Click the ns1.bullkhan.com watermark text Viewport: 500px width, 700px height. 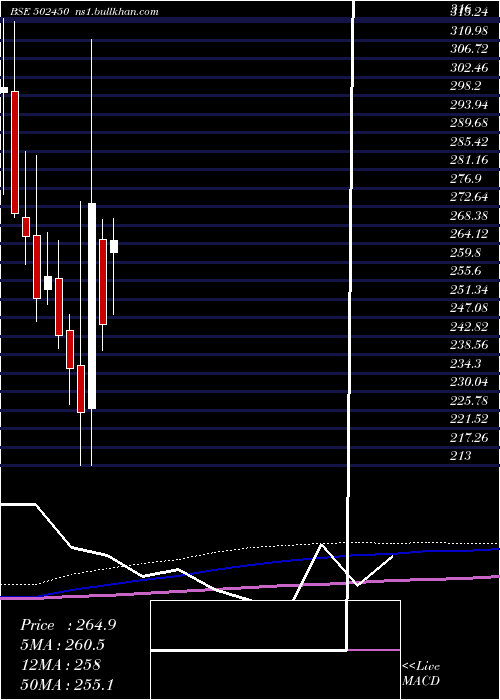[x=115, y=11]
